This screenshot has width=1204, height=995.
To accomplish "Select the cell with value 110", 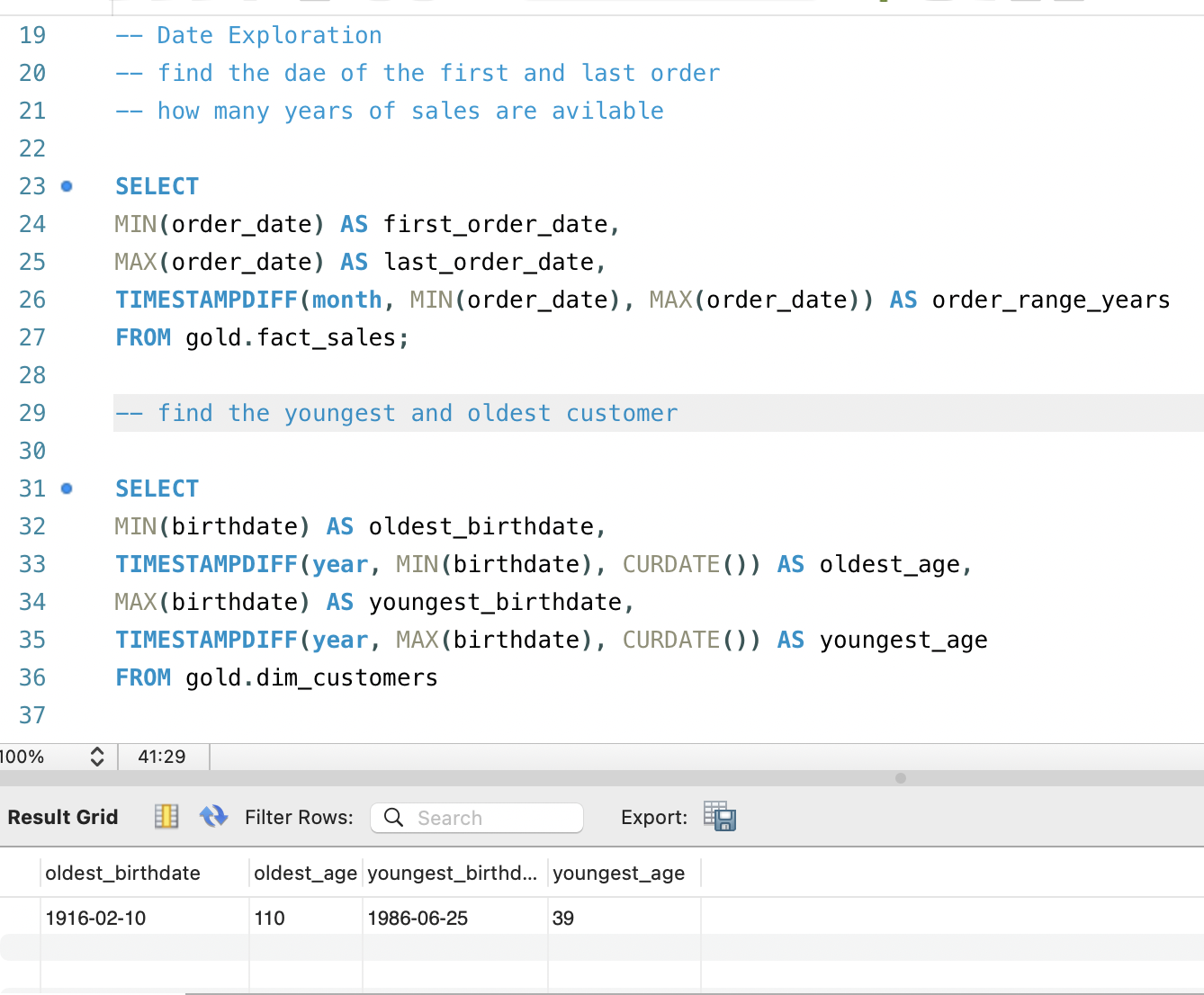I will pyautogui.click(x=270, y=918).
